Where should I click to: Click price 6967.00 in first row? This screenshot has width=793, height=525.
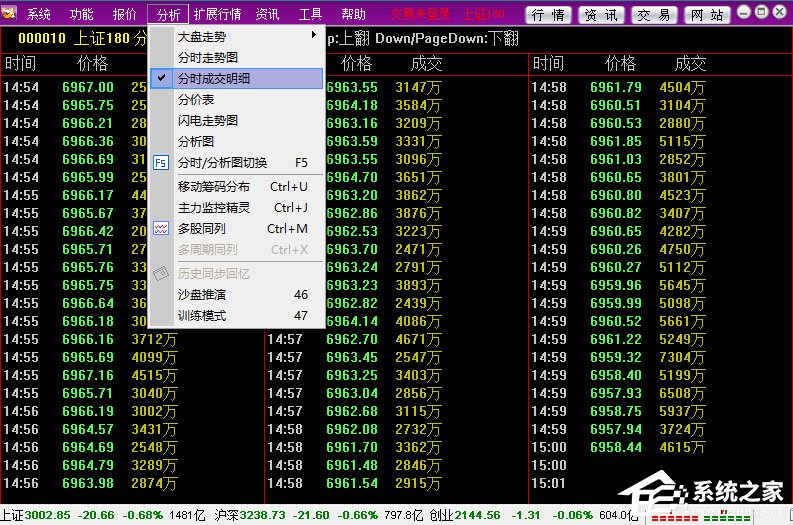pos(88,87)
